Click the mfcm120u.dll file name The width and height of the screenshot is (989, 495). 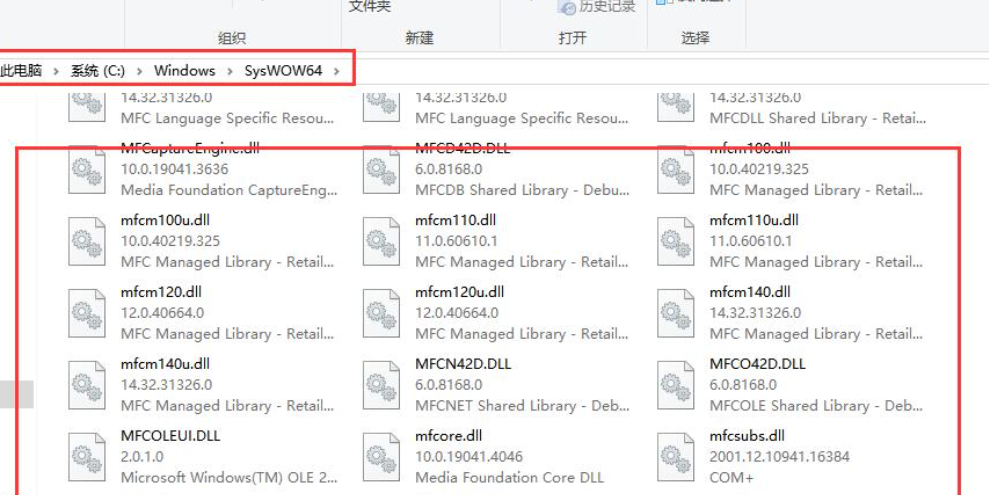[x=460, y=293]
